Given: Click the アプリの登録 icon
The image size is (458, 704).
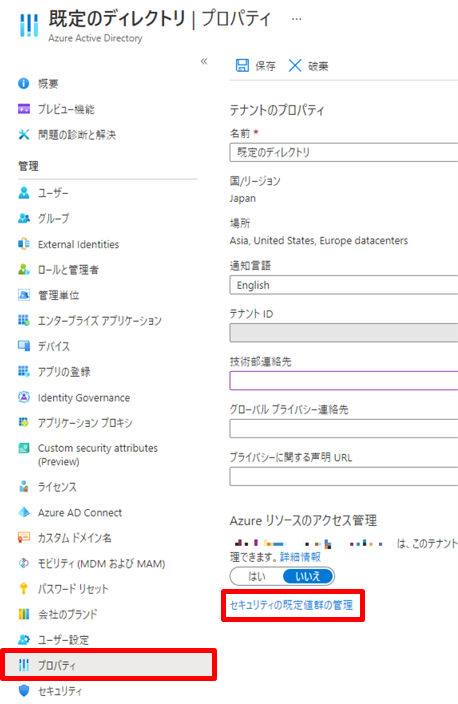Looking at the screenshot, I should click(24, 371).
